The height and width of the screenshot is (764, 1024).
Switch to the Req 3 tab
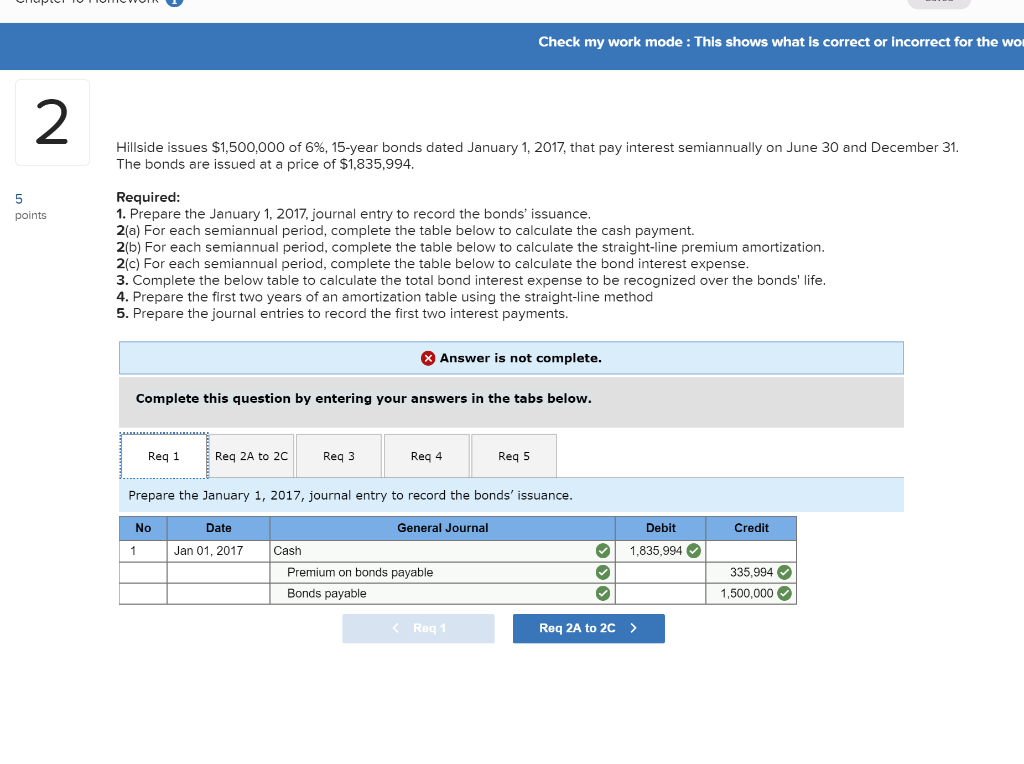click(x=339, y=456)
